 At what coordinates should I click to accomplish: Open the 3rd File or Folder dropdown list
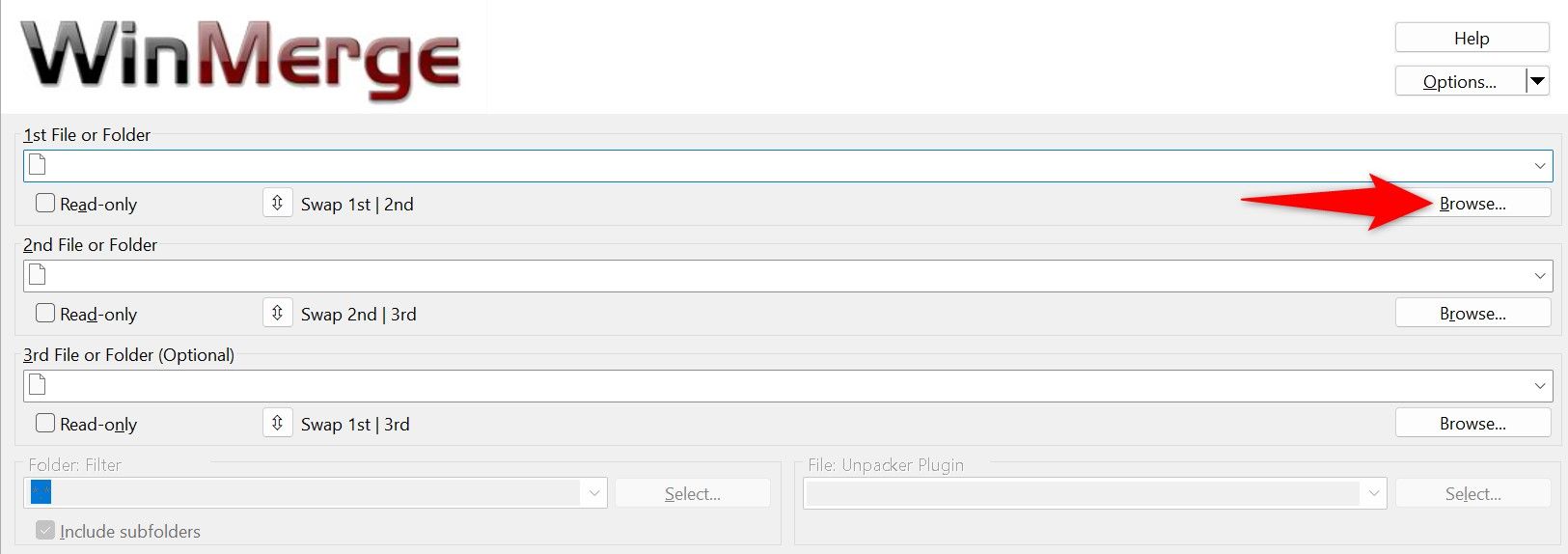click(1539, 386)
